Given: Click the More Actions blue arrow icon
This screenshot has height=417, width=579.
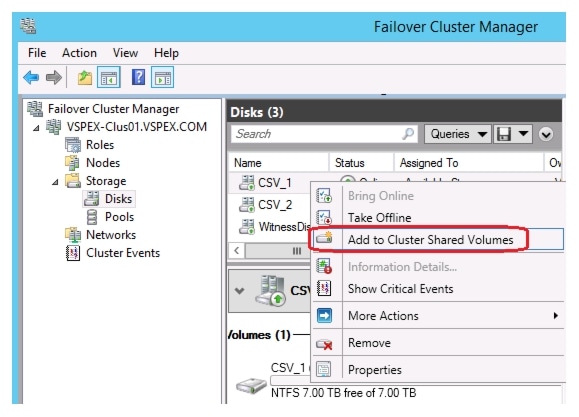Looking at the screenshot, I should (324, 316).
